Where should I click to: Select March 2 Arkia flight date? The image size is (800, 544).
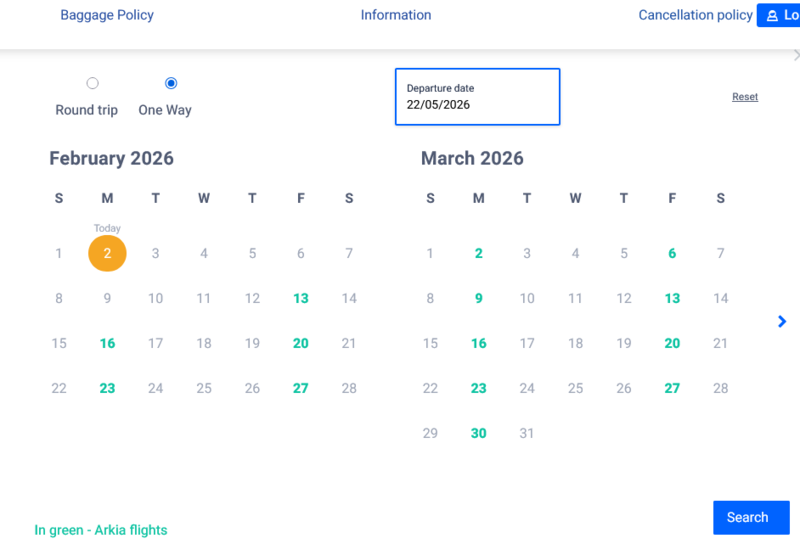[479, 253]
